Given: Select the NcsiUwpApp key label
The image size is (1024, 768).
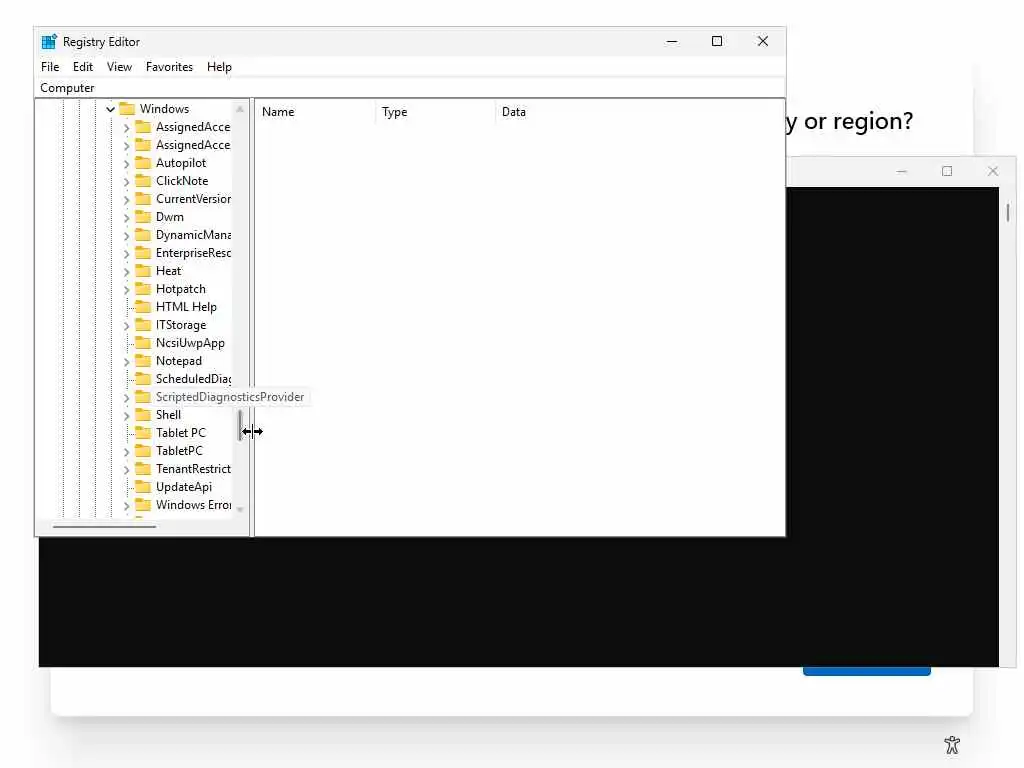Looking at the screenshot, I should point(190,343).
